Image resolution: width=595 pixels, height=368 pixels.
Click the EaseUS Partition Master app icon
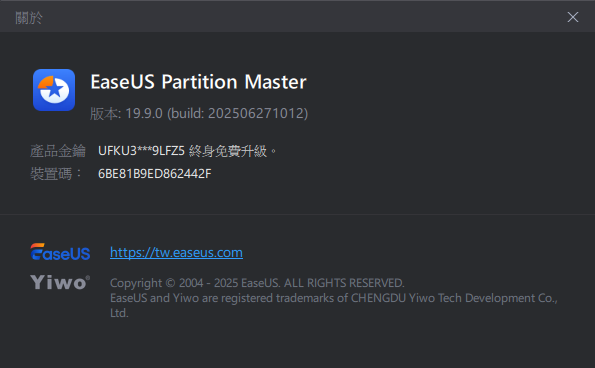click(x=54, y=90)
